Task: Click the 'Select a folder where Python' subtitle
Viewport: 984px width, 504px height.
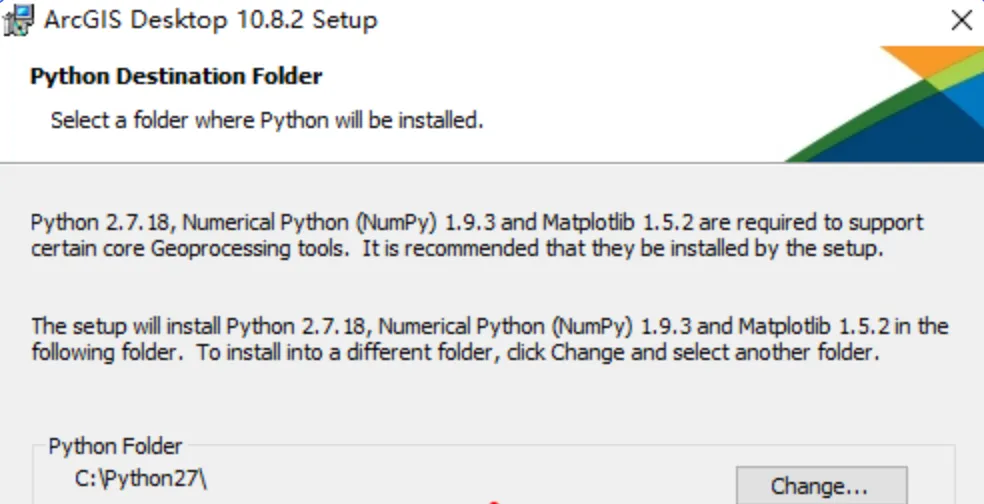Action: coord(267,121)
